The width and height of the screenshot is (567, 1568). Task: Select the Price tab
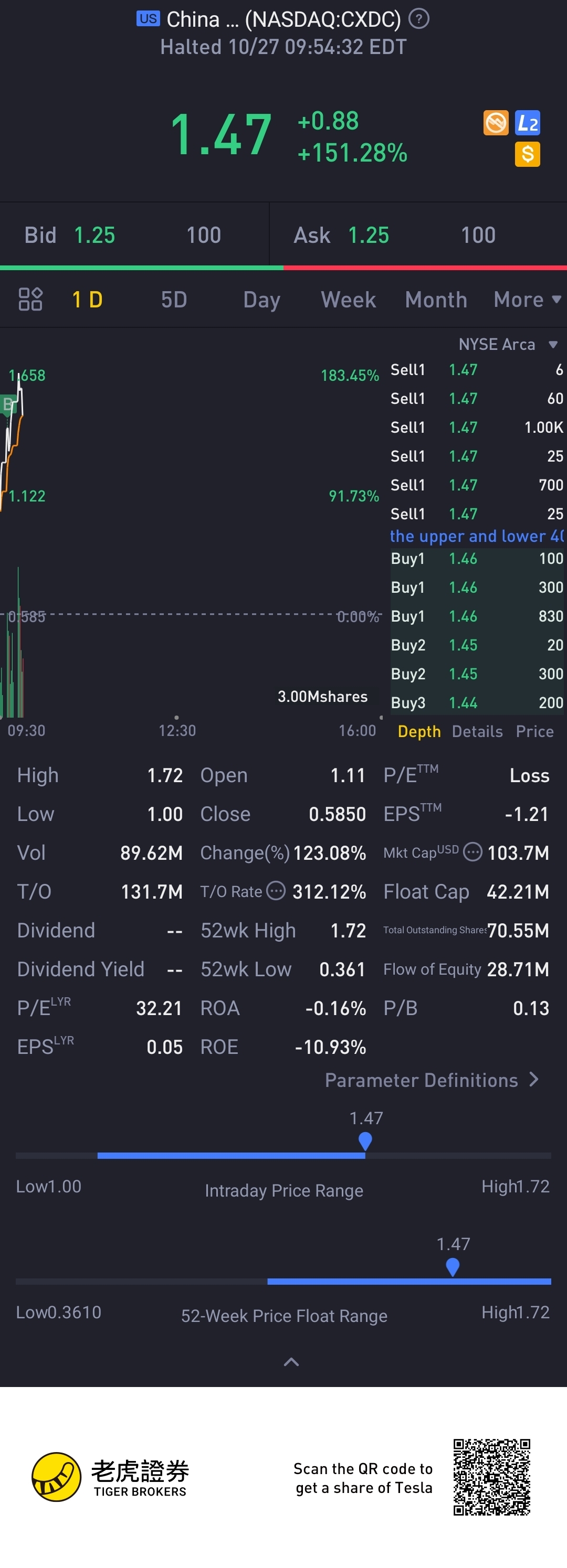[x=534, y=731]
